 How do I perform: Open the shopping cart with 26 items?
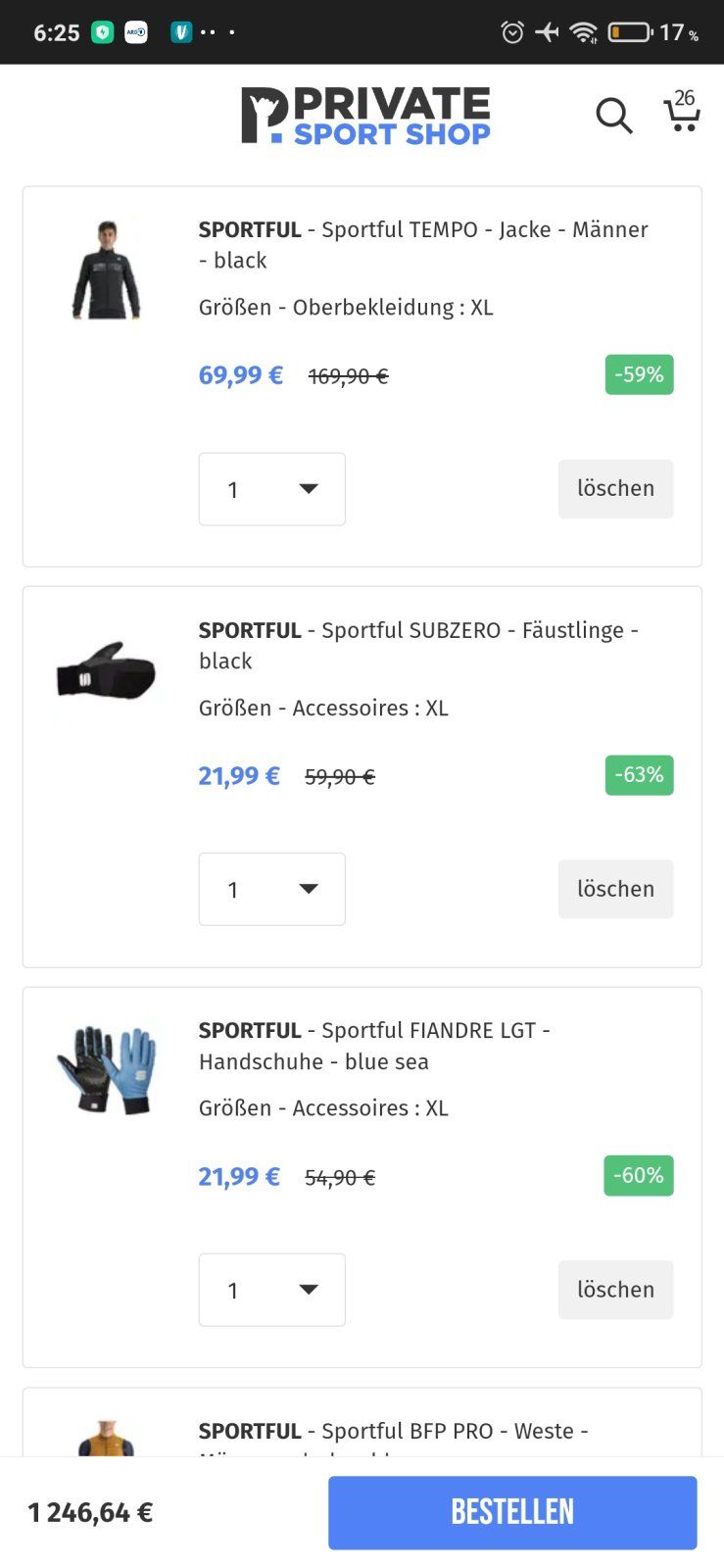point(682,113)
